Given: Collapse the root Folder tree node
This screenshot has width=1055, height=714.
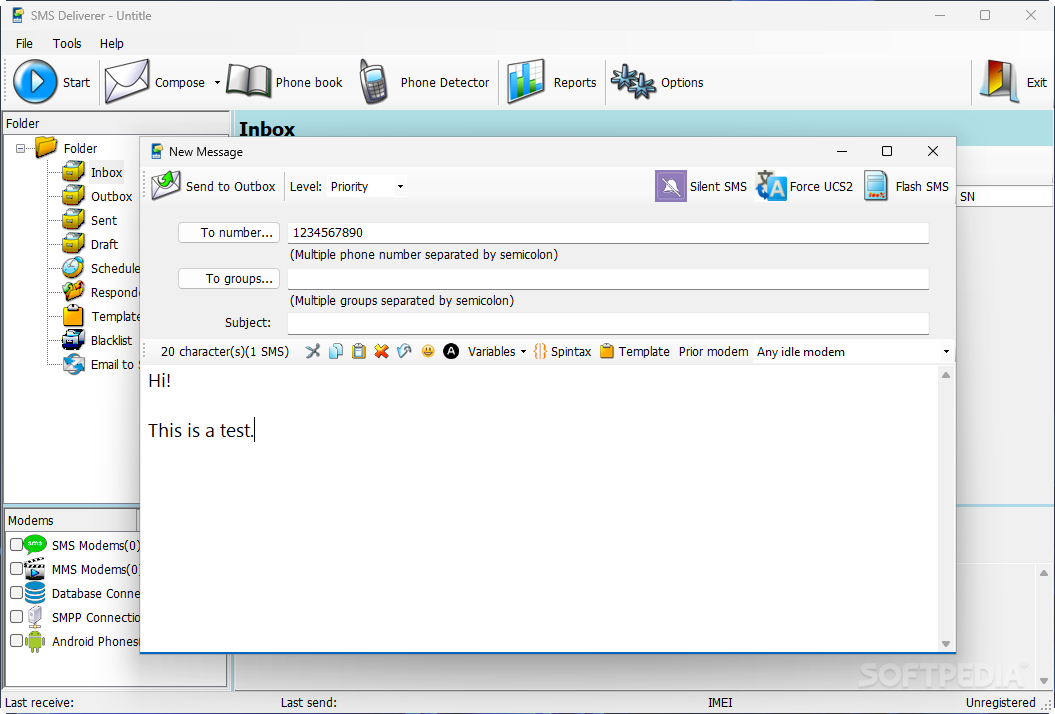Looking at the screenshot, I should [21, 148].
